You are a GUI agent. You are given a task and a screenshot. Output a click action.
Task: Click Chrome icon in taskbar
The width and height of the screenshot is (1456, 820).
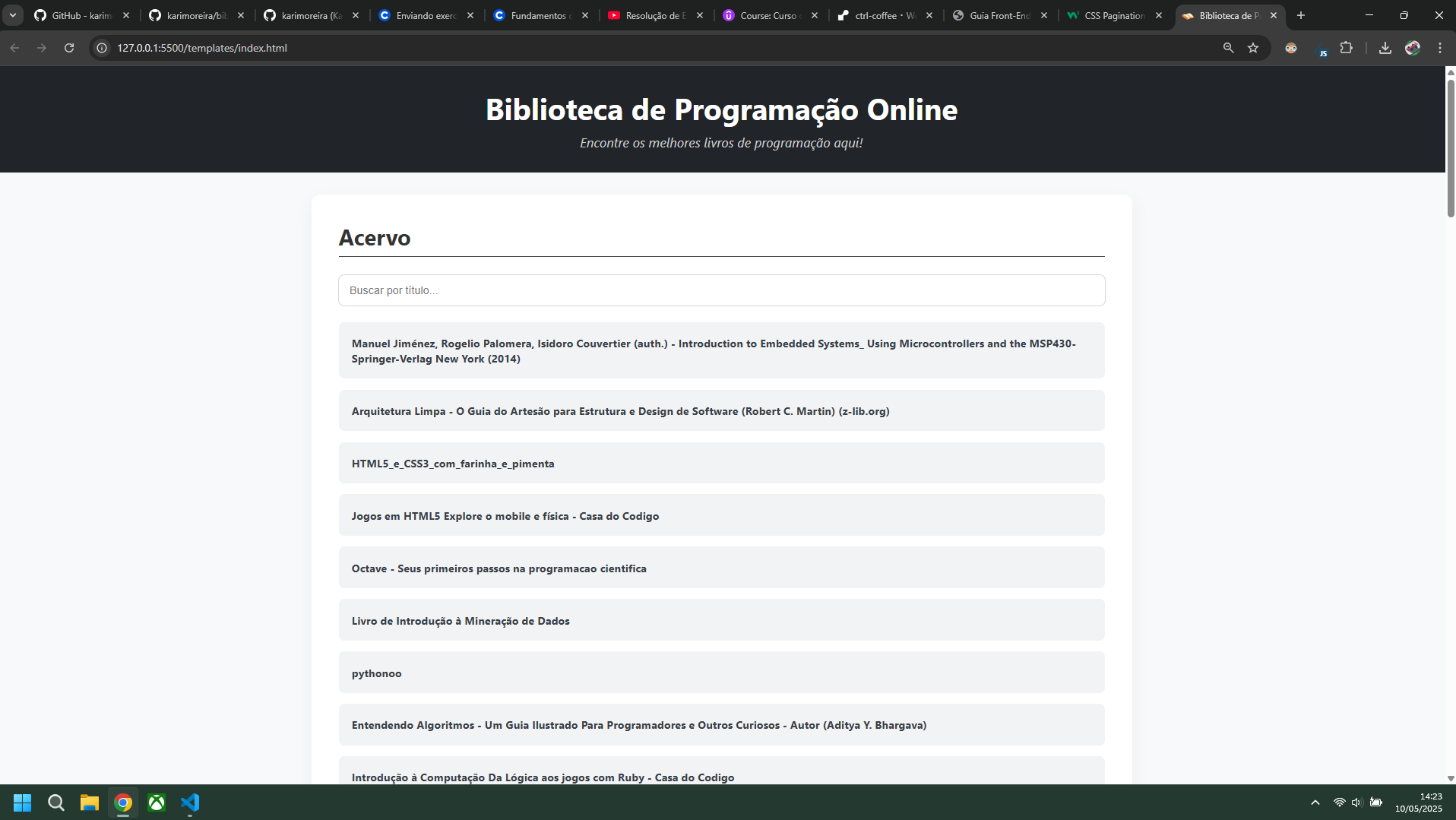[123, 803]
